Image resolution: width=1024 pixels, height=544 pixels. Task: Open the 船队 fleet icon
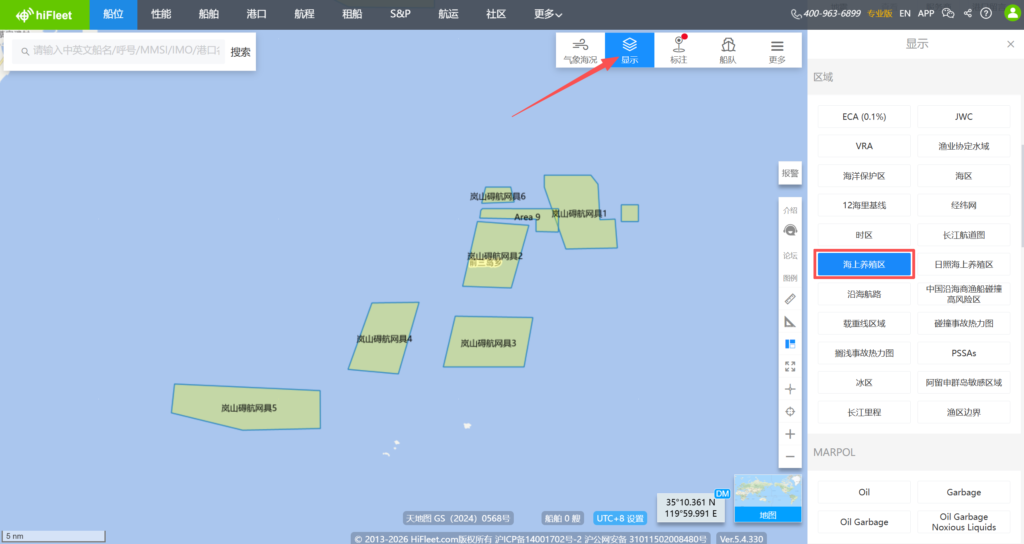click(x=728, y=50)
